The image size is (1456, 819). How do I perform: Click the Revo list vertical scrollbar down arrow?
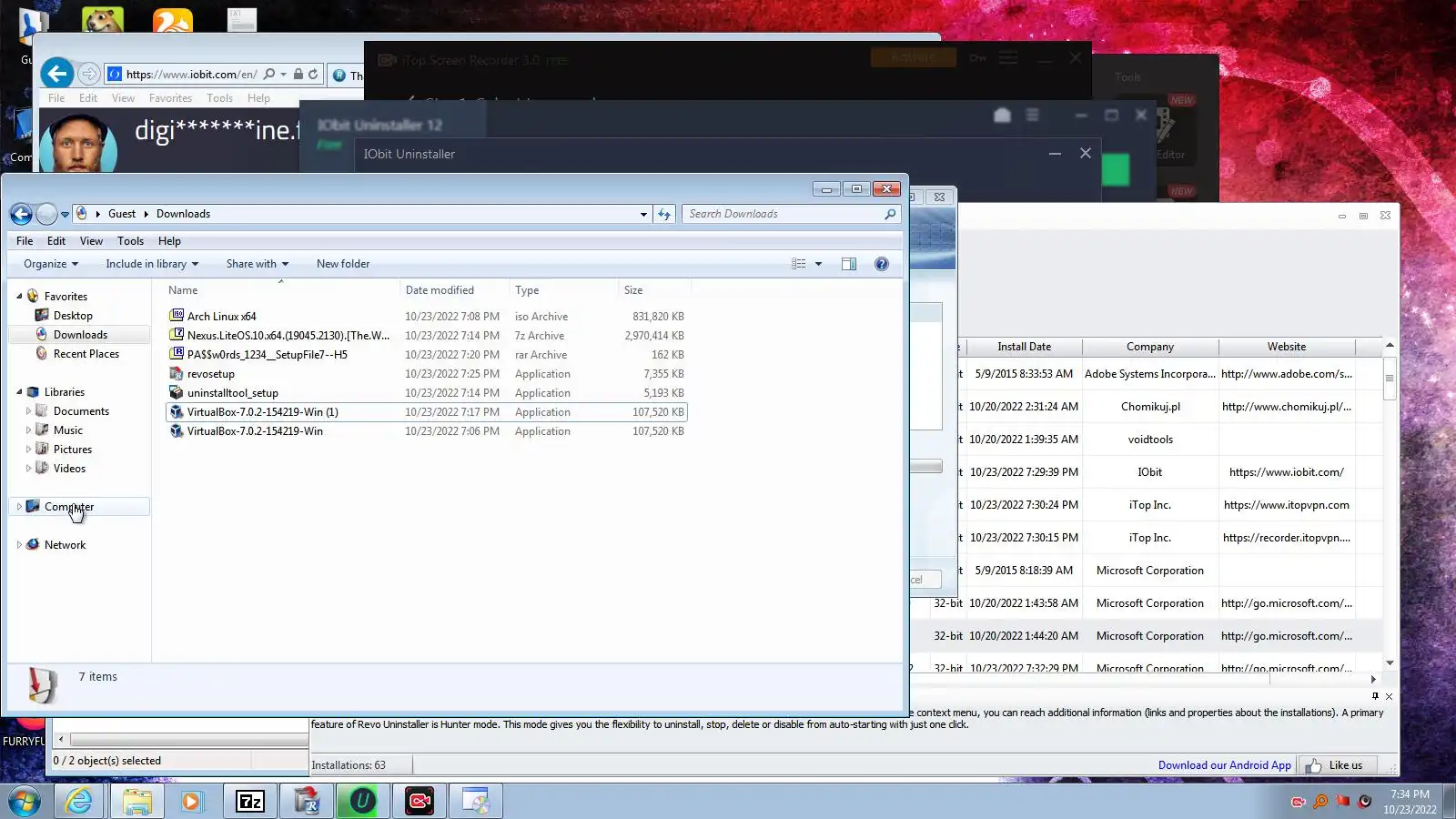(x=1390, y=662)
